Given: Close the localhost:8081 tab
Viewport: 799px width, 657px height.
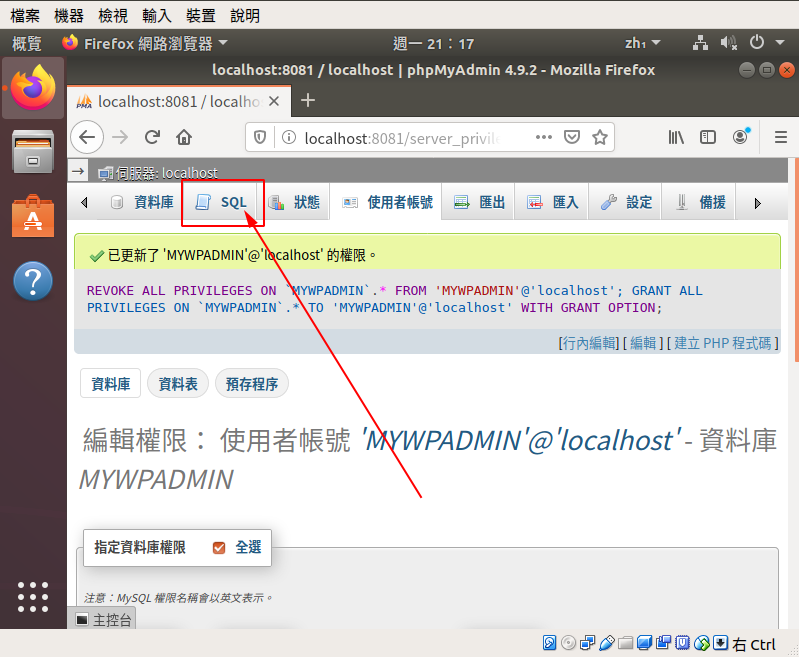Looking at the screenshot, I should [x=274, y=101].
